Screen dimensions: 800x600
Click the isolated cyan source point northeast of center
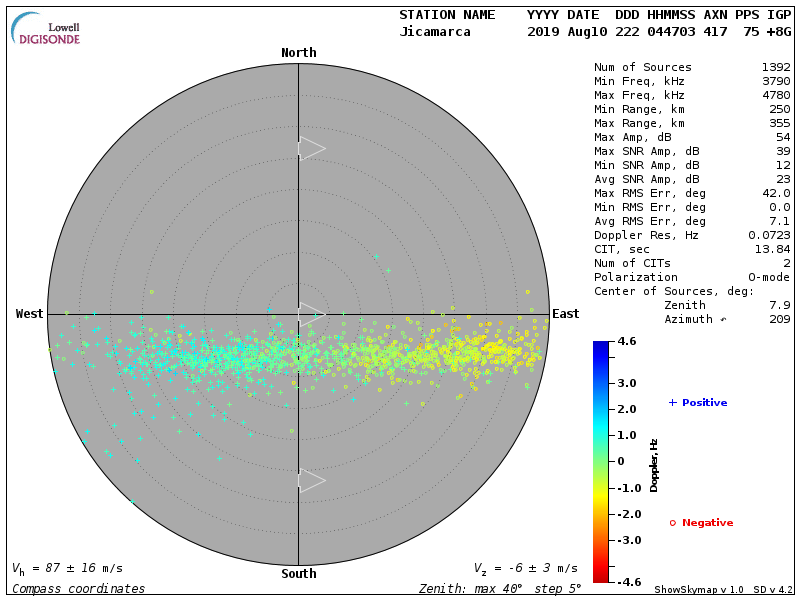pyautogui.click(x=376, y=256)
